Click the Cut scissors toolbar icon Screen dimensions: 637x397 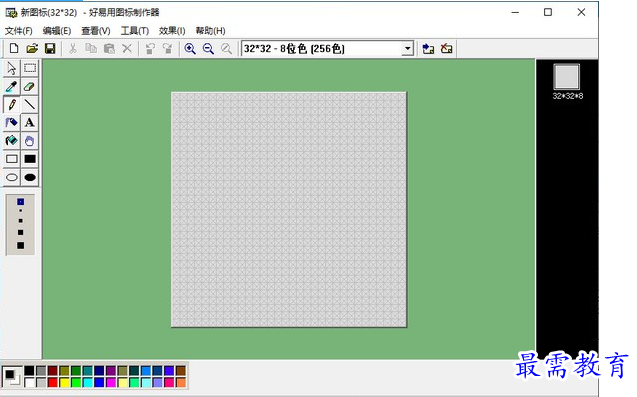73,49
